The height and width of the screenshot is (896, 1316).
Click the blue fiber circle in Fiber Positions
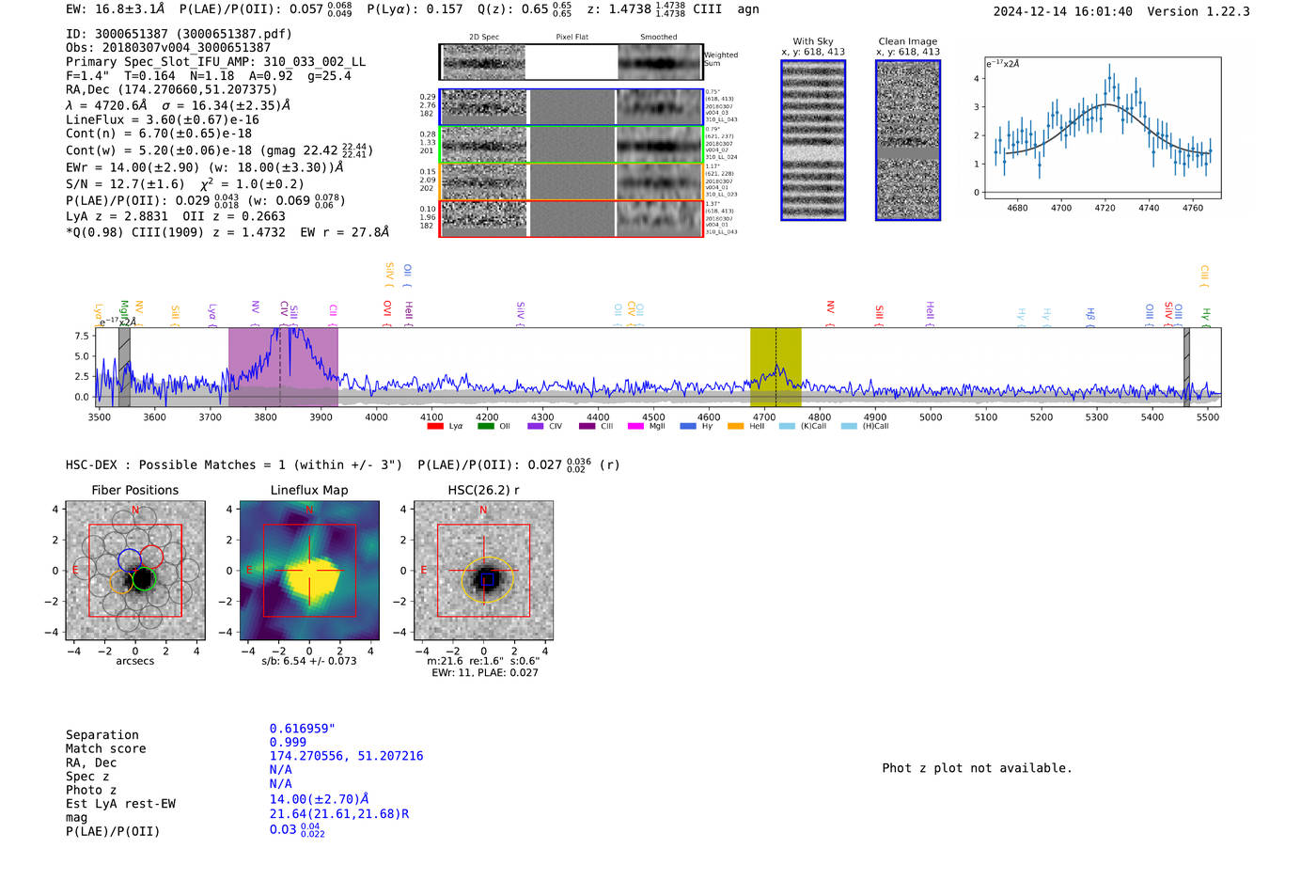pos(130,559)
